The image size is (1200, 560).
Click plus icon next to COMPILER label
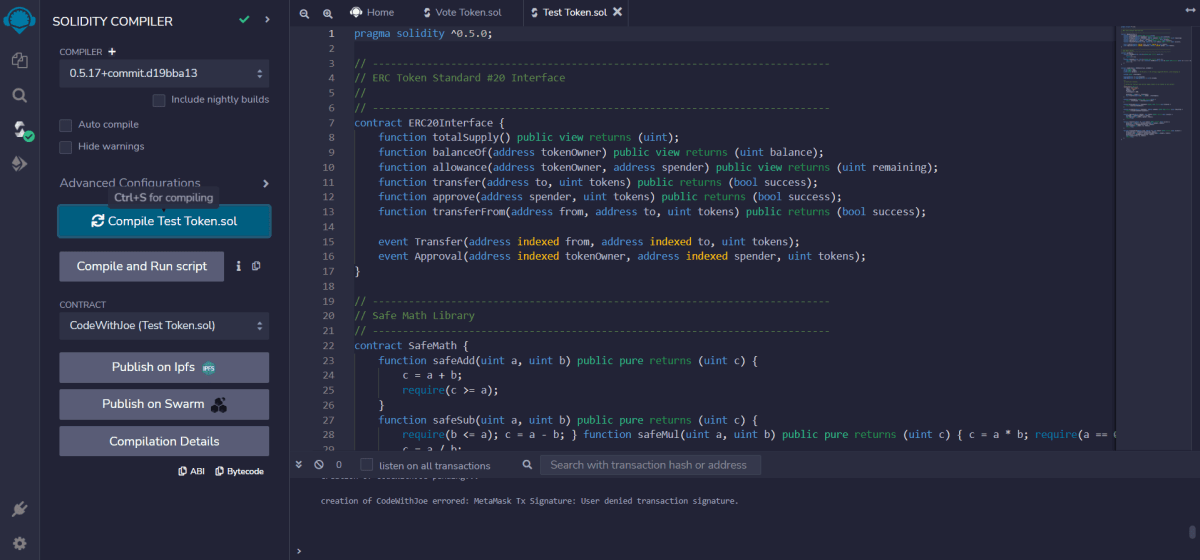coord(112,52)
